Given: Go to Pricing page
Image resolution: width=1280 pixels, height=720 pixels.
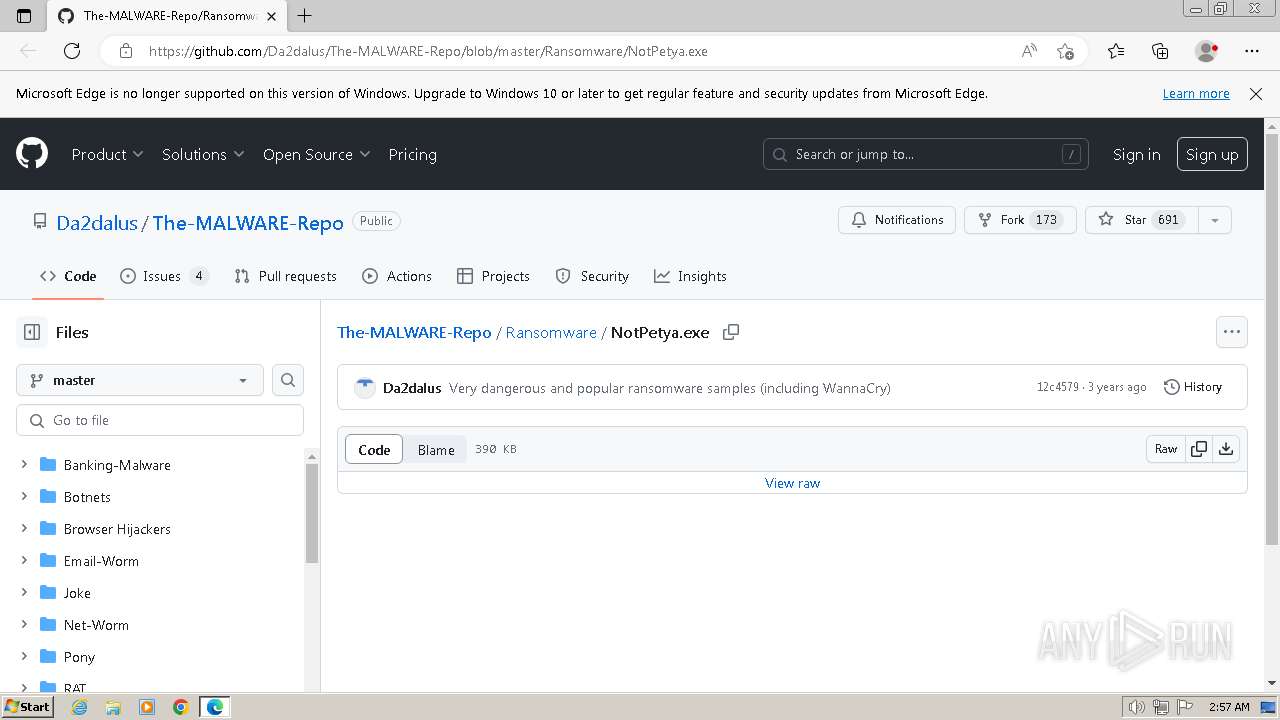Looking at the screenshot, I should (412, 154).
